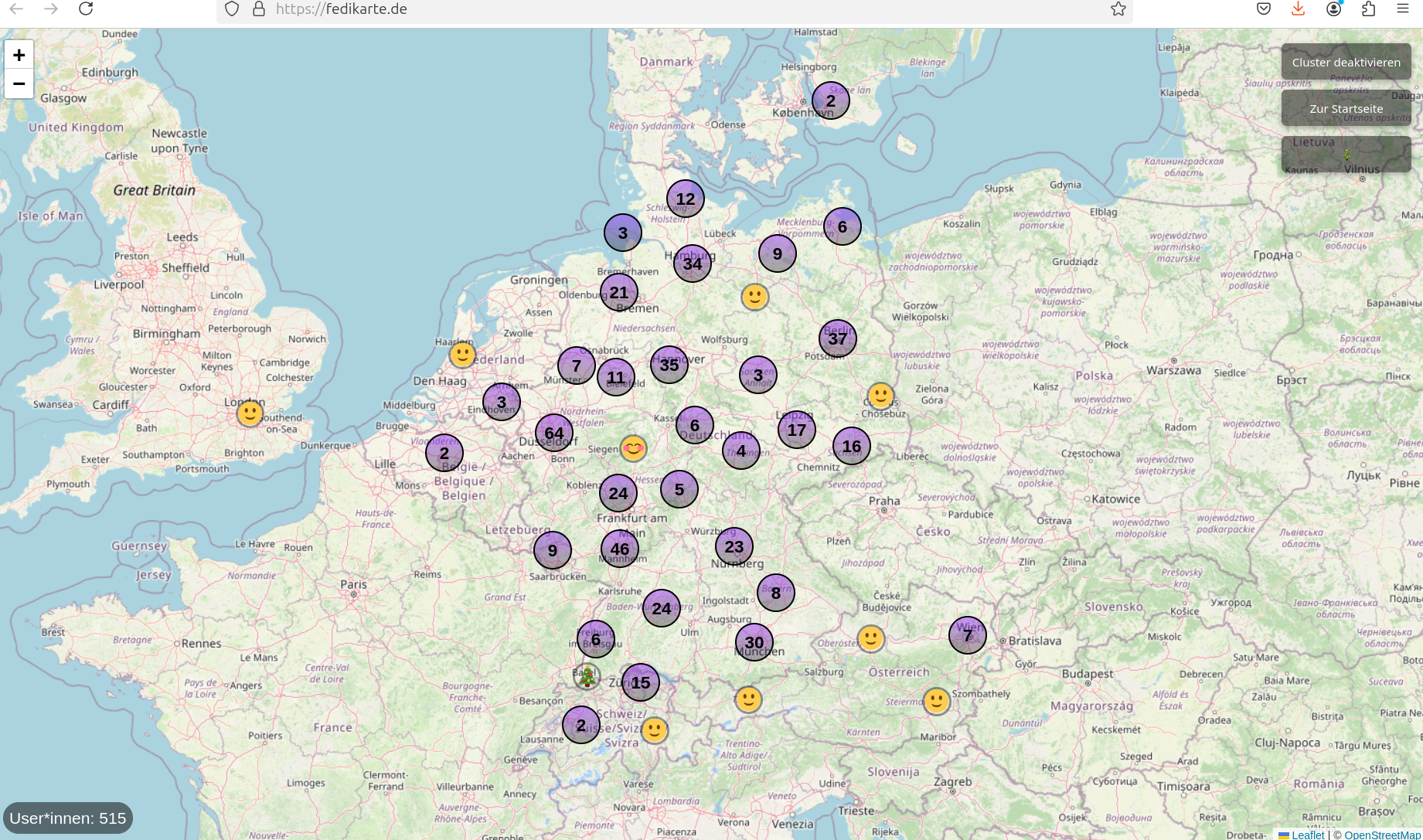Show site security lock info
This screenshot has width=1423, height=840.
(259, 9)
